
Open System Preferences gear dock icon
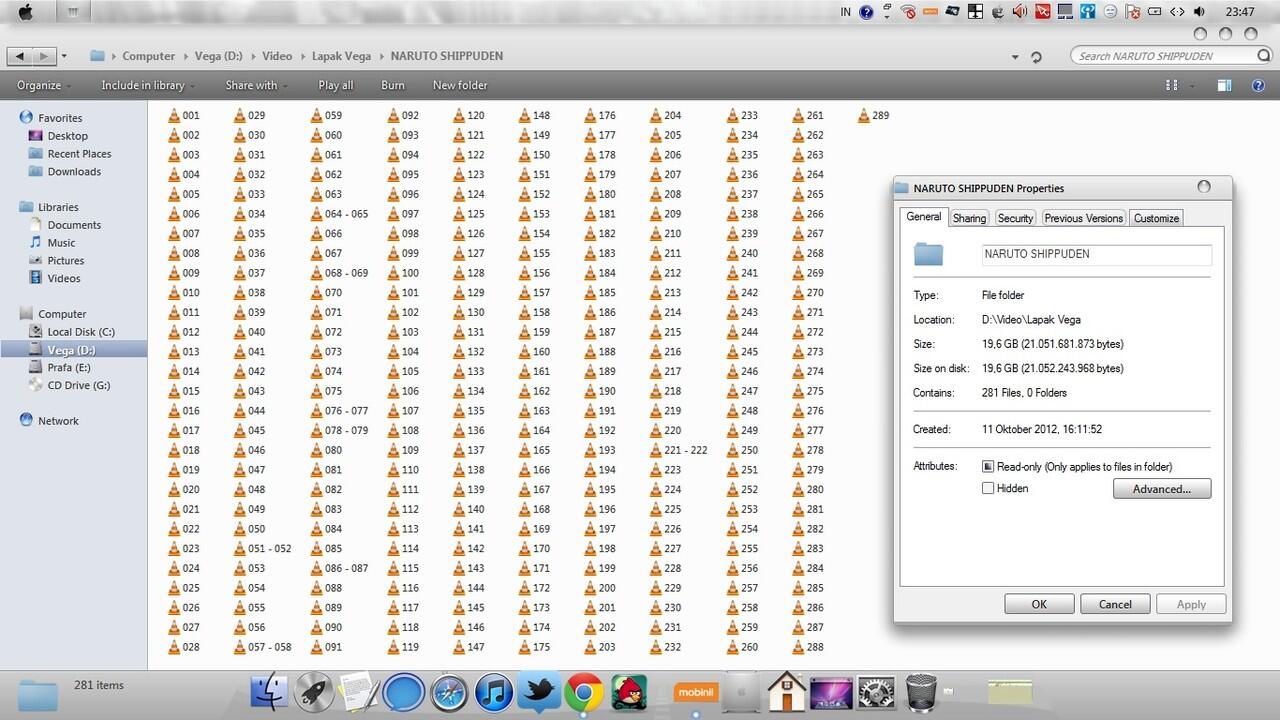pos(877,692)
